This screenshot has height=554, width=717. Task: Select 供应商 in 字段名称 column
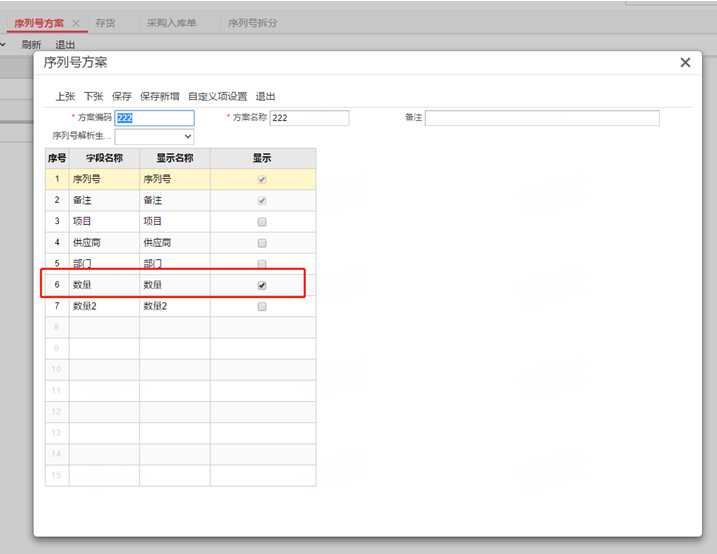104,243
